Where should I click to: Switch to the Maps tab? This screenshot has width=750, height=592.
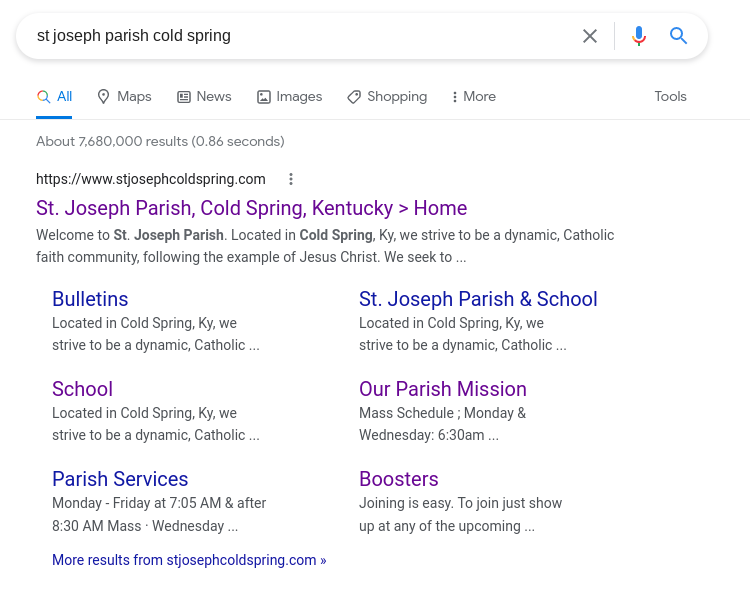tap(124, 96)
